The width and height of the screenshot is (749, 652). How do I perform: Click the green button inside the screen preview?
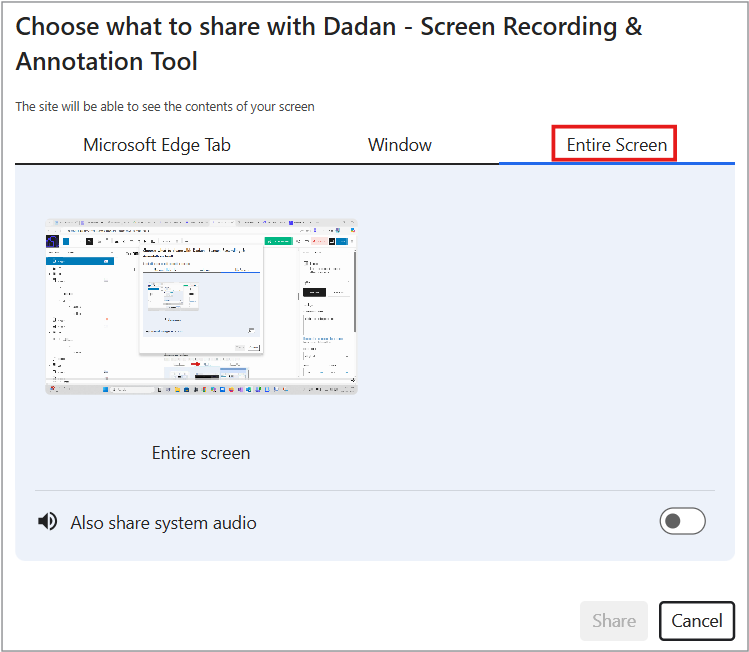click(277, 241)
